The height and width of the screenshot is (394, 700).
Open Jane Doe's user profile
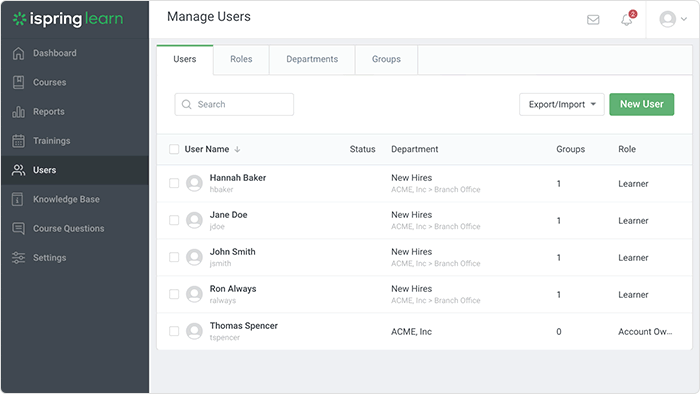(x=228, y=215)
